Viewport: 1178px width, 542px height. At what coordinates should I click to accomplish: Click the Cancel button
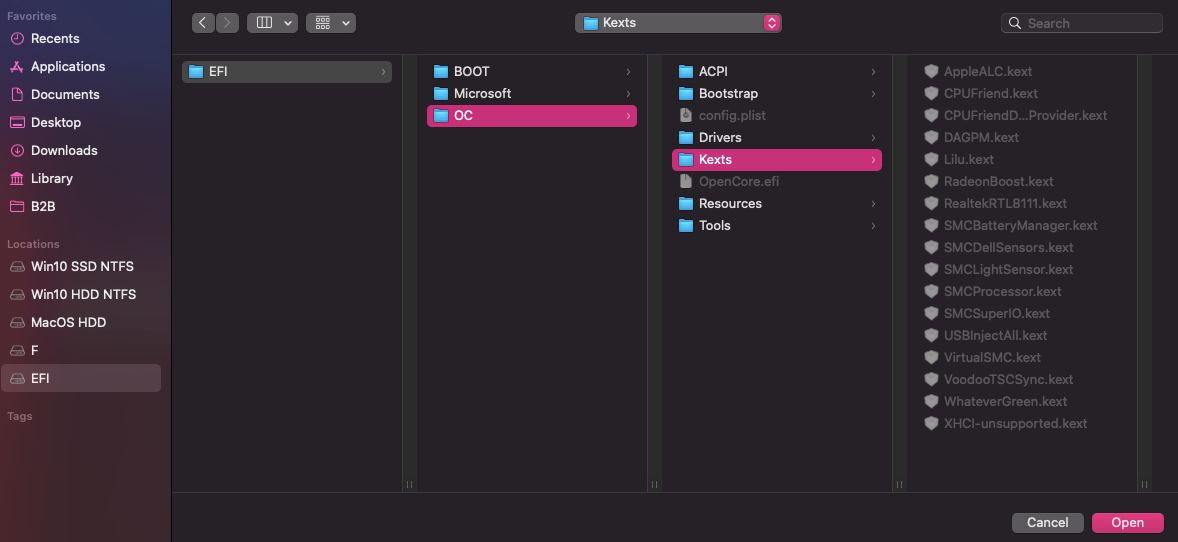1048,522
